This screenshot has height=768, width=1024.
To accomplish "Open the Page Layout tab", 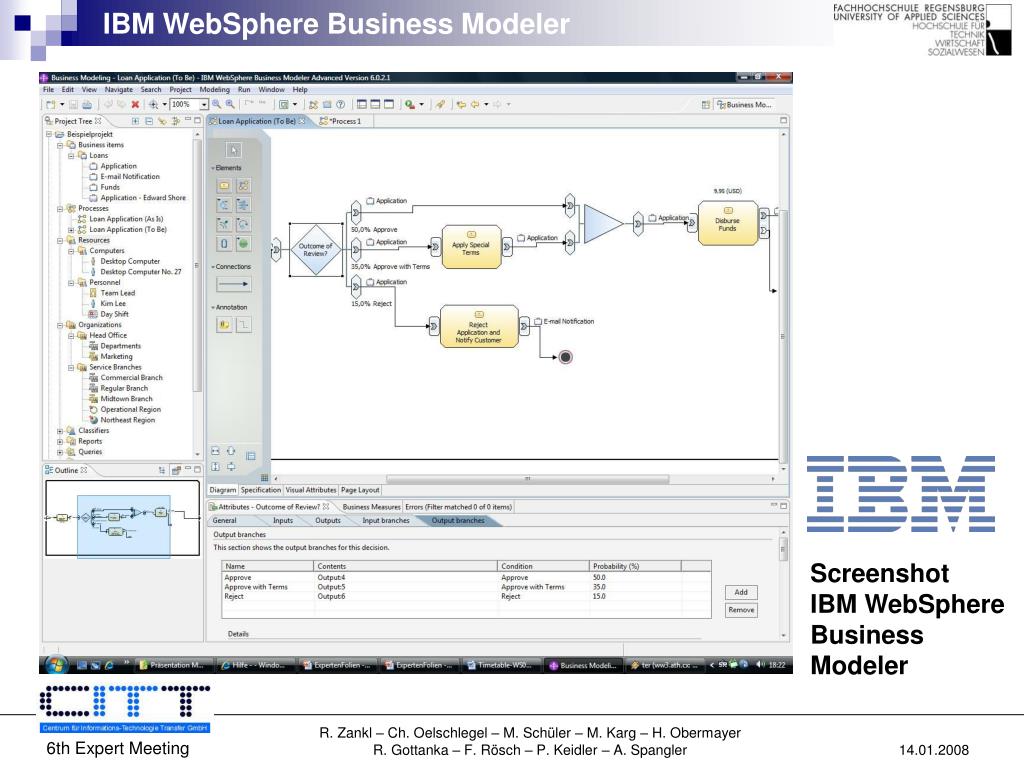I will point(360,490).
